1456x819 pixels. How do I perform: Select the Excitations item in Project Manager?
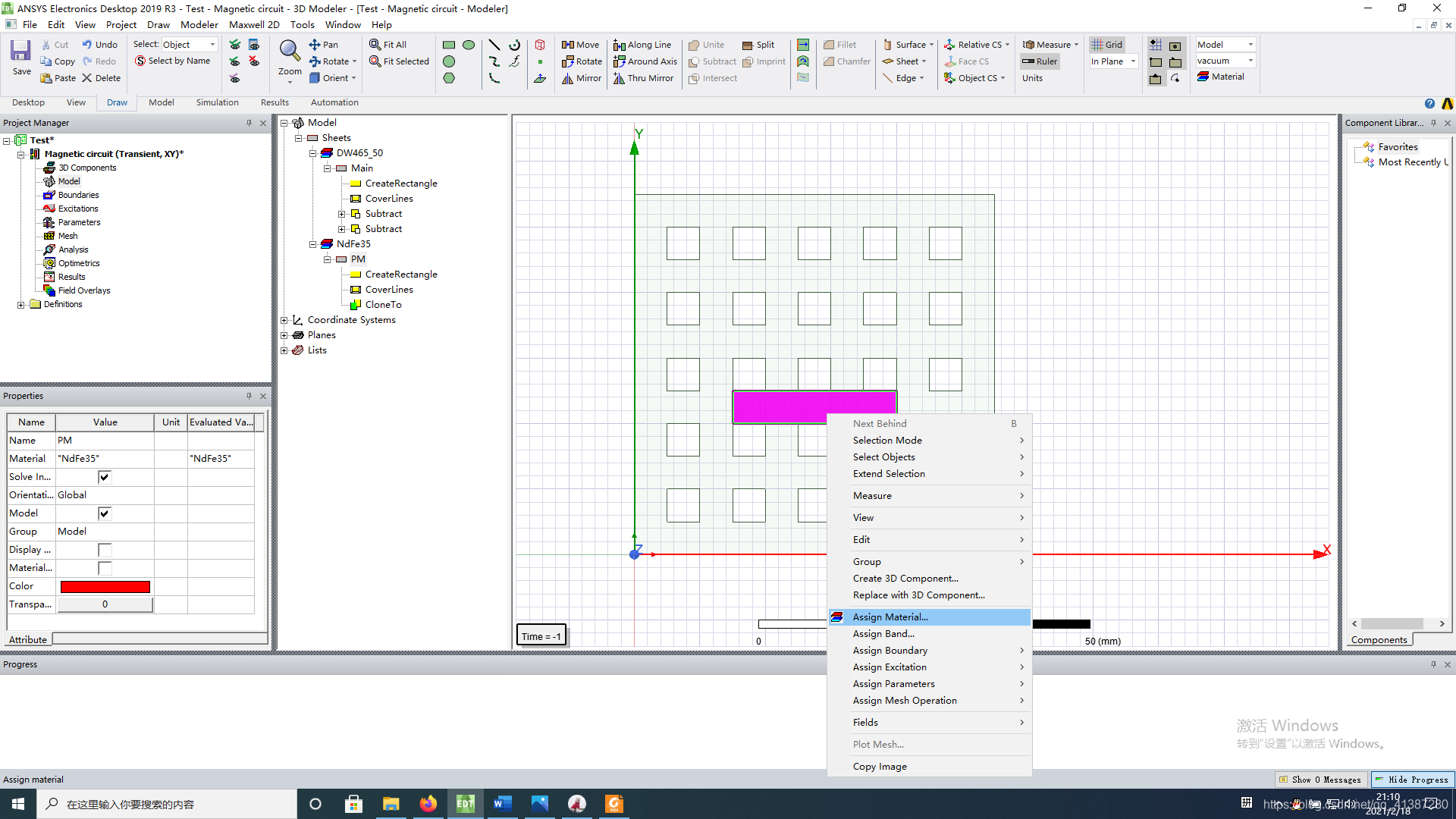(78, 209)
